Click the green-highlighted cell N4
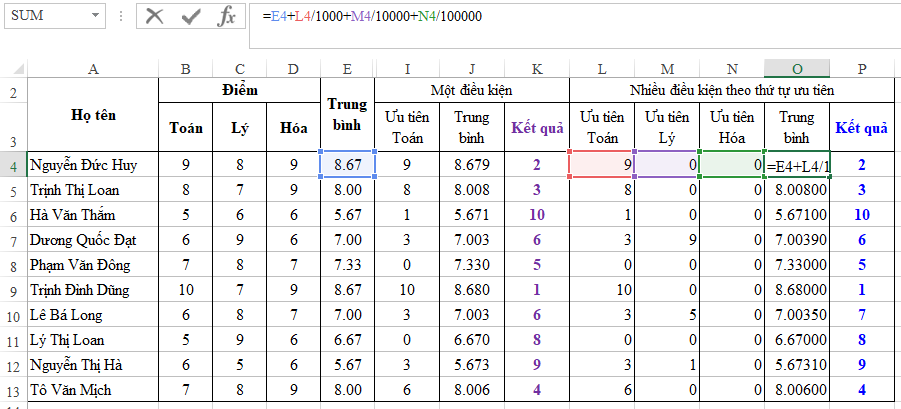901x409 pixels. pyautogui.click(x=731, y=164)
